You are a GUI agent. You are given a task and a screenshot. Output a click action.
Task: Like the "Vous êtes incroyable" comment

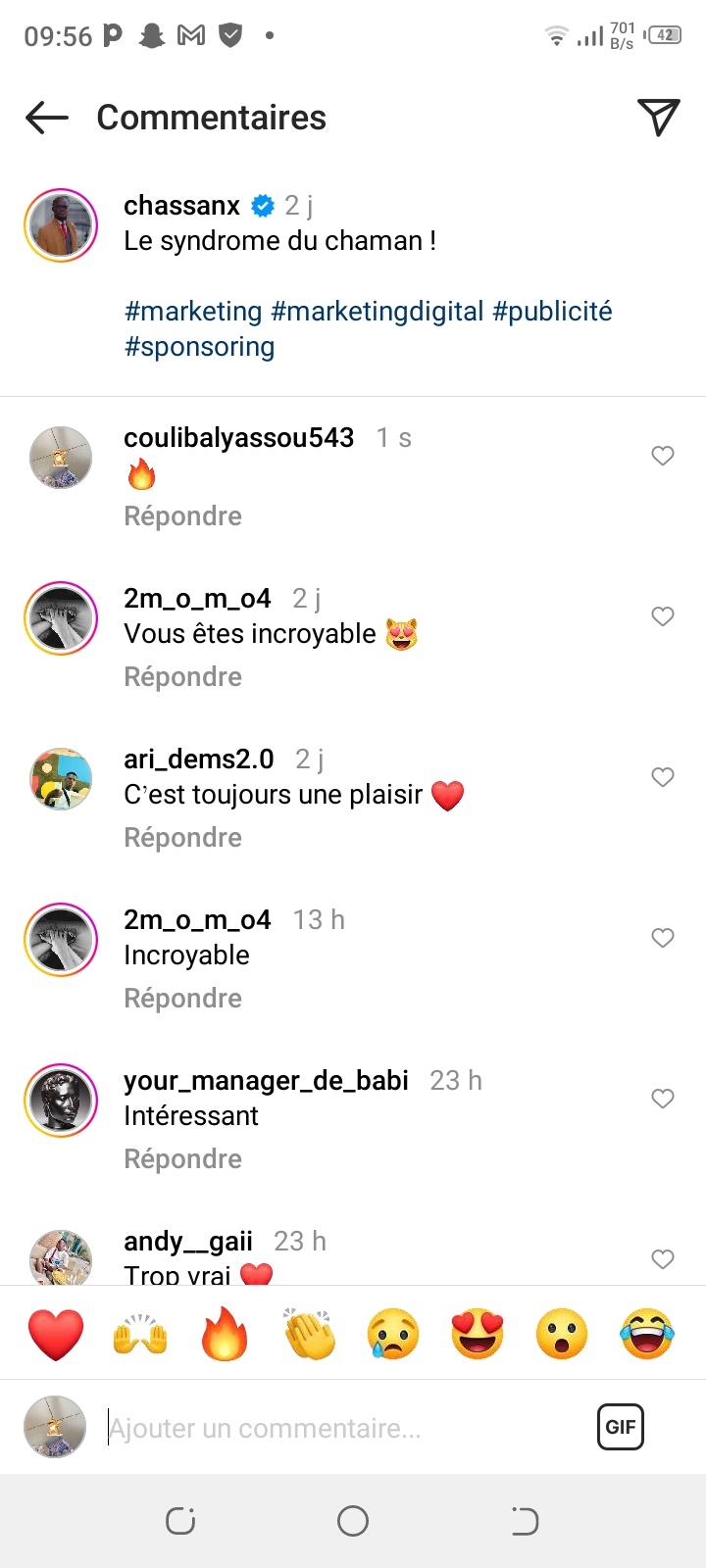(x=663, y=616)
